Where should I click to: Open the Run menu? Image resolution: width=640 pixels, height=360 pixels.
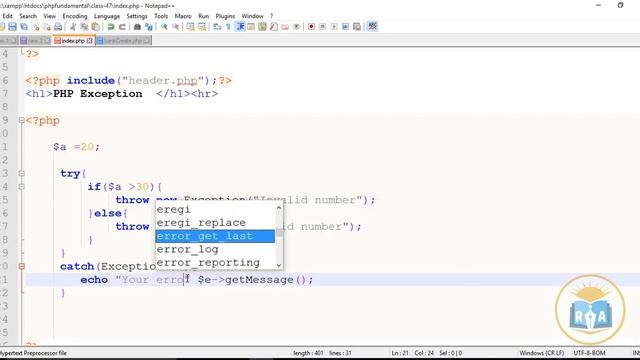pyautogui.click(x=203, y=16)
